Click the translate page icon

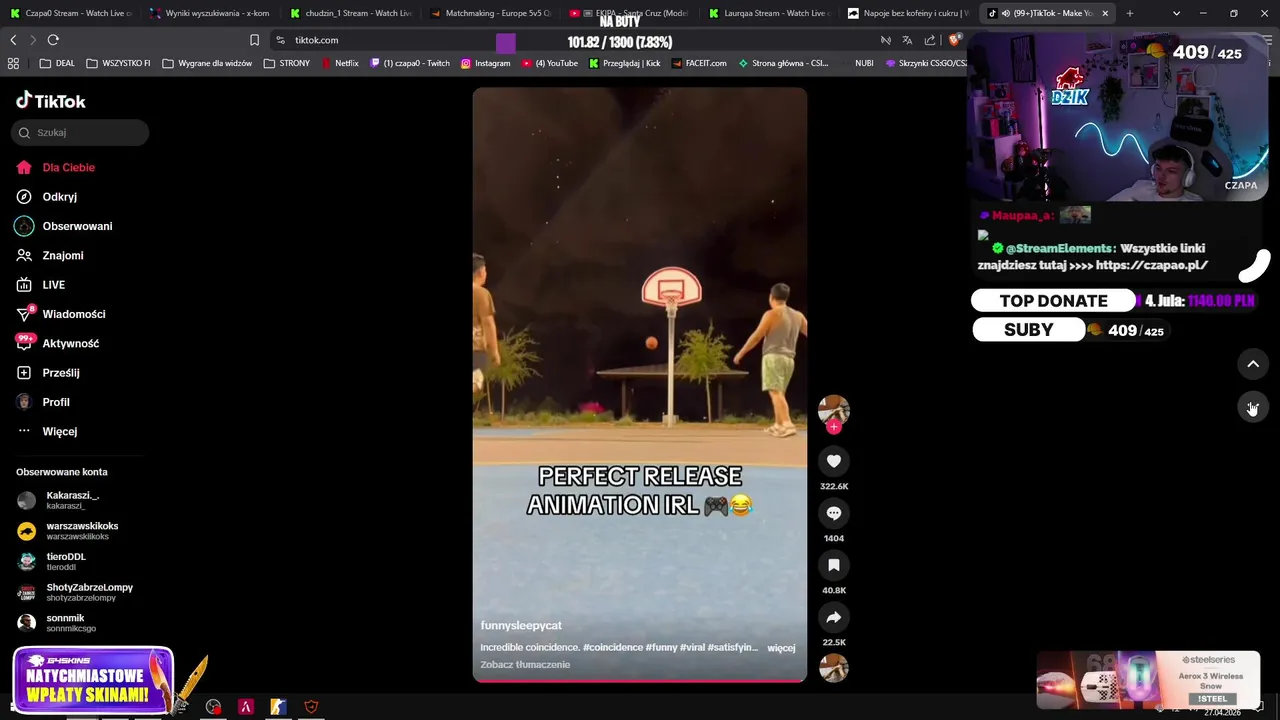coord(907,40)
